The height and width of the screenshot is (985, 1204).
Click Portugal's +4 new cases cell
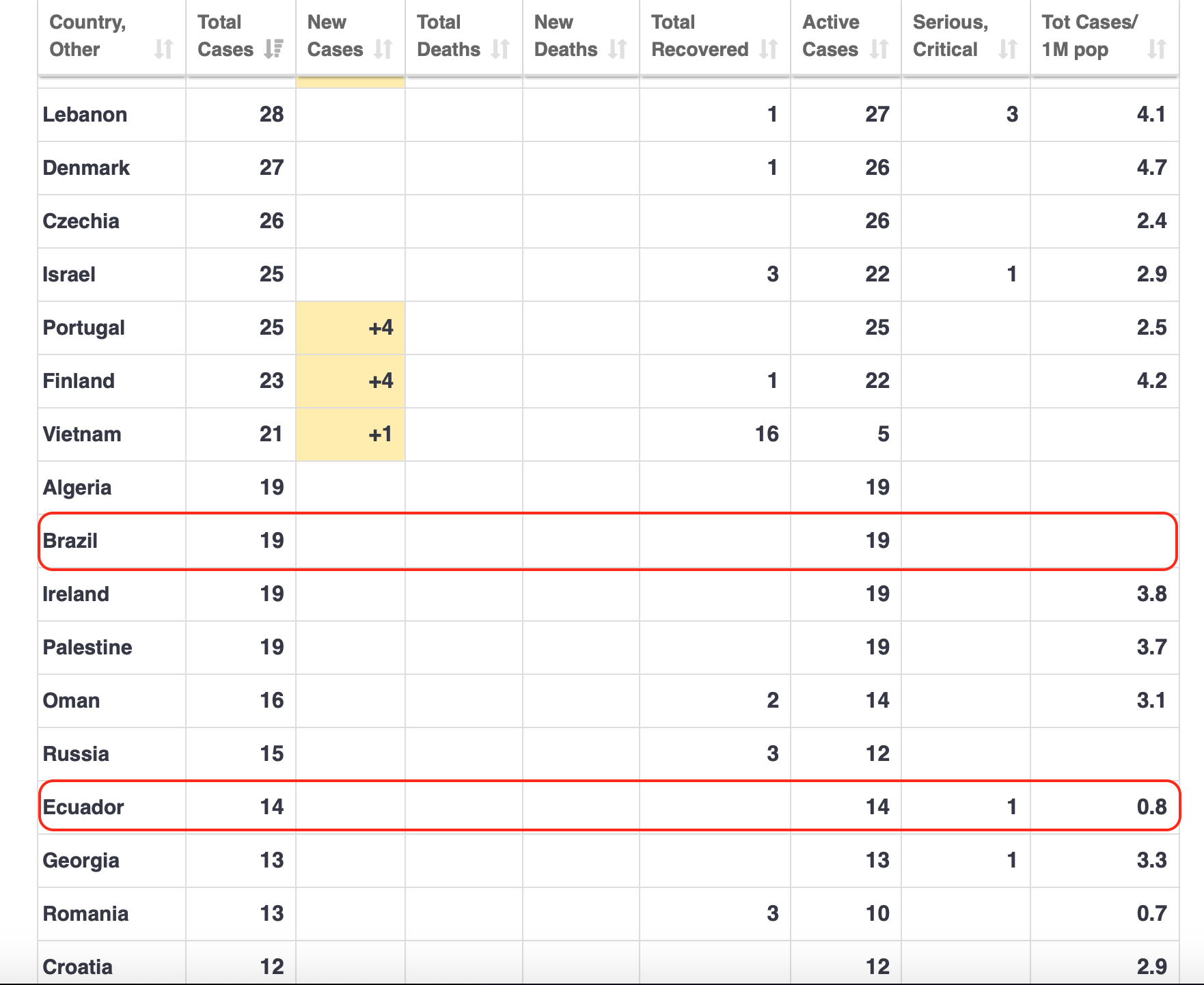pos(351,328)
